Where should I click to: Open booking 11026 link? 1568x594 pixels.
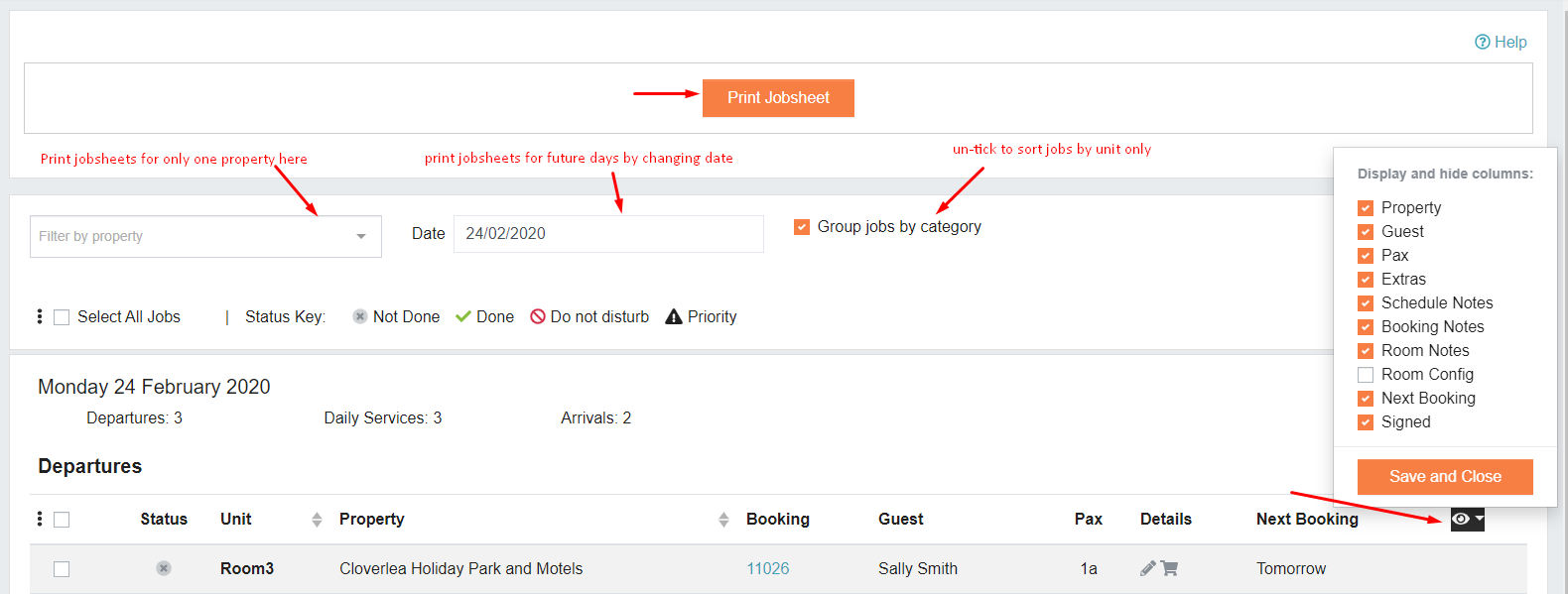768,568
